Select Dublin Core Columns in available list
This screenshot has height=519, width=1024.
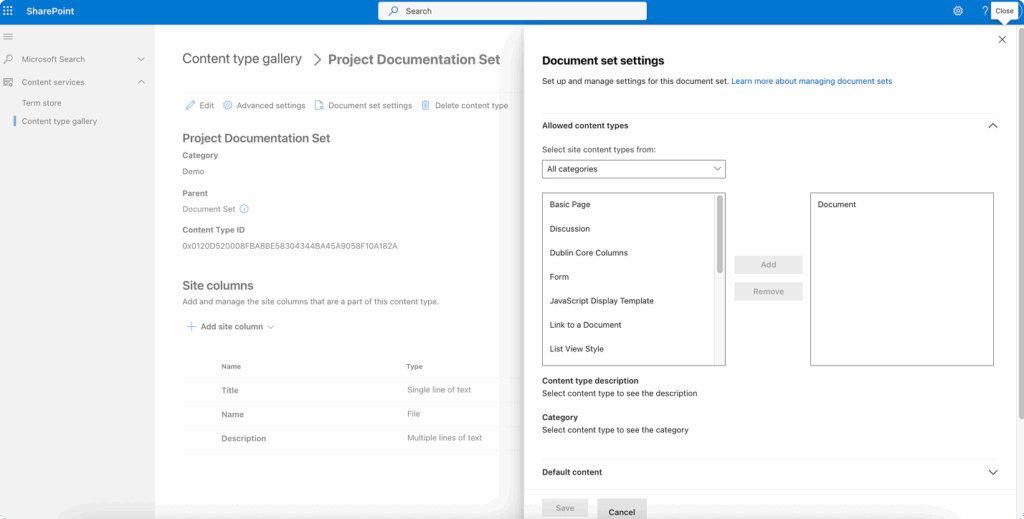588,253
